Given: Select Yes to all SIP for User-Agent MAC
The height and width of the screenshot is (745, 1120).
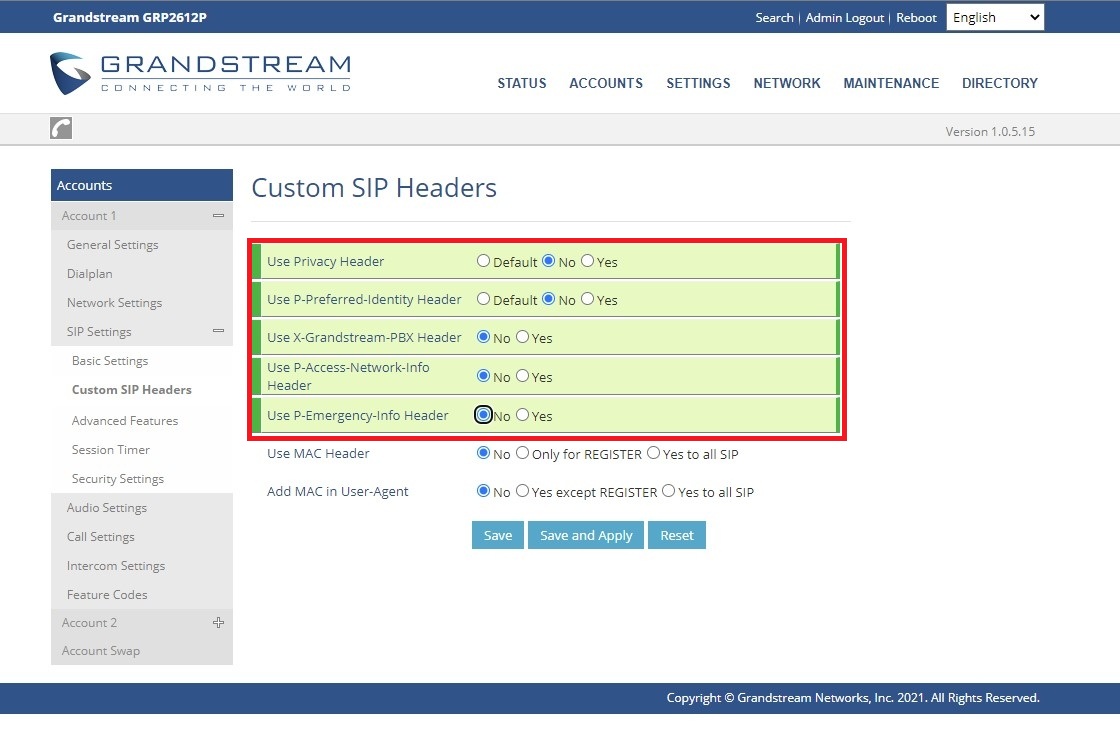Looking at the screenshot, I should click(x=669, y=491).
